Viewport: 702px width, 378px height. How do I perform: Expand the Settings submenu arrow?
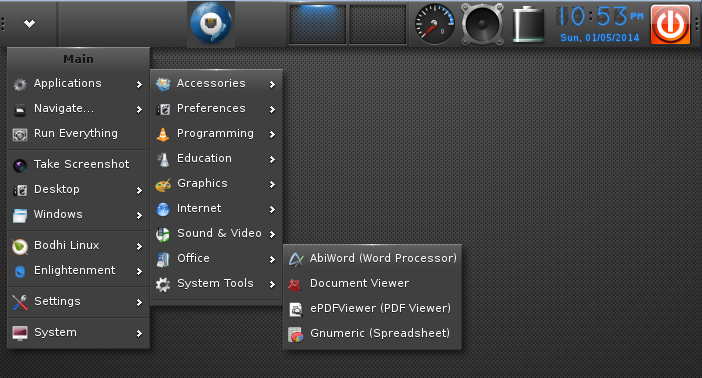click(139, 302)
